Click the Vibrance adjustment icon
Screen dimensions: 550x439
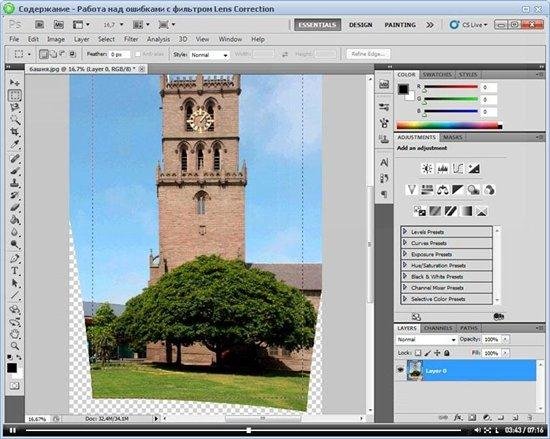click(x=411, y=190)
